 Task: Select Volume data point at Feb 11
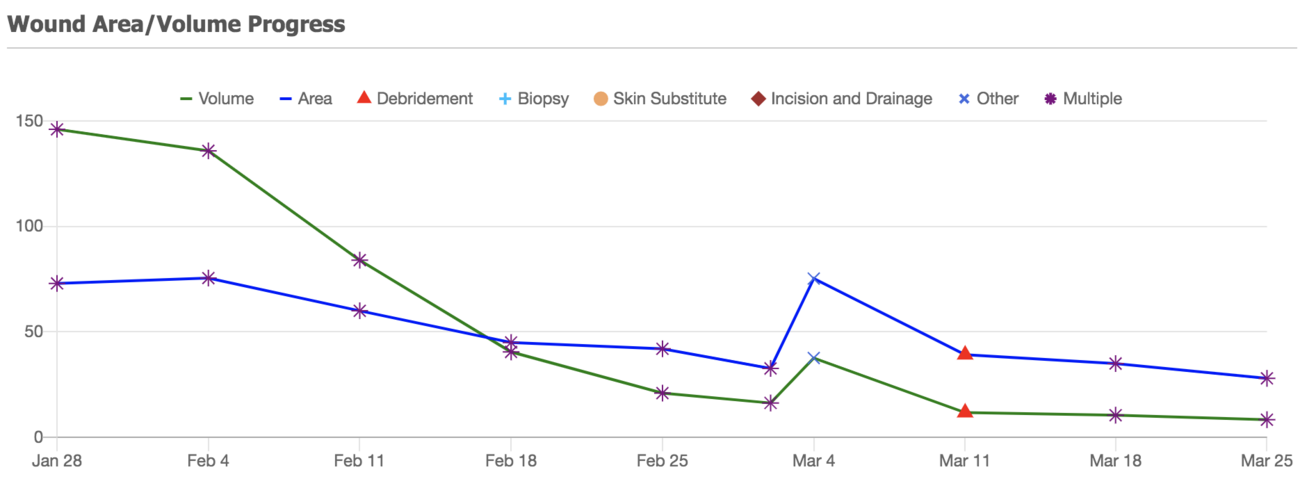[360, 260]
